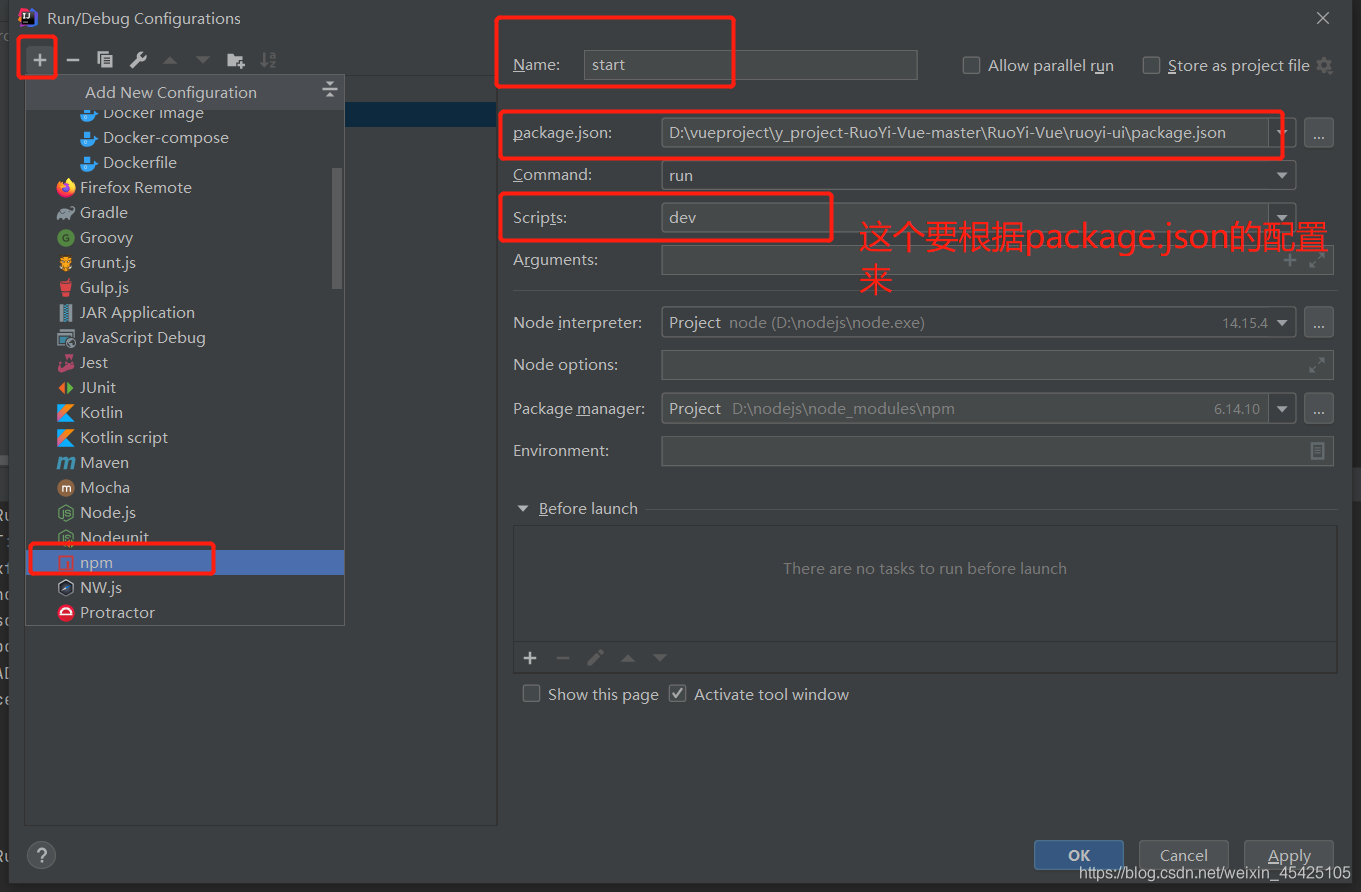Choose Maven in the Add New Configuration list
The width and height of the screenshot is (1361, 892).
102,462
